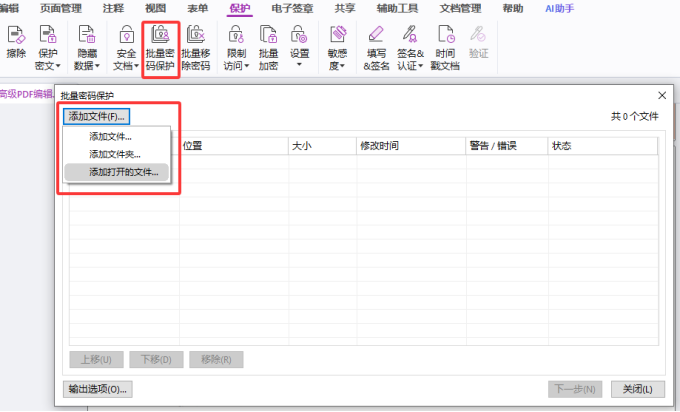Expand the 签名&认证 dropdown
680x412 pixels.
410,48
